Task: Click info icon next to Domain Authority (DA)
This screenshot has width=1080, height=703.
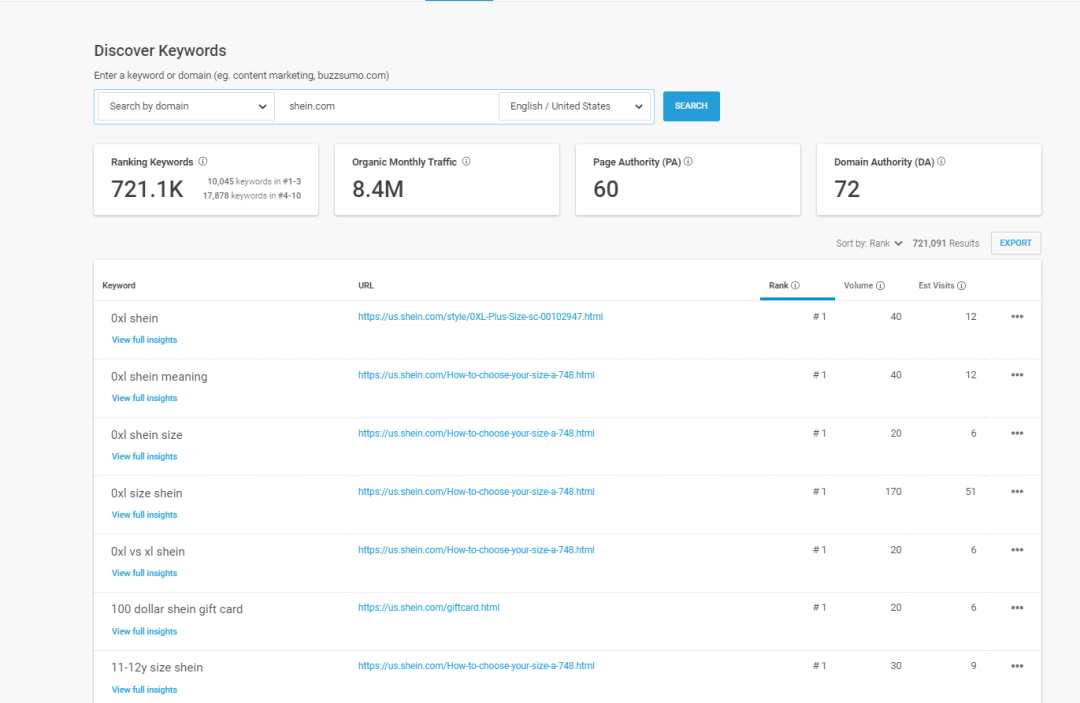Action: click(x=941, y=162)
